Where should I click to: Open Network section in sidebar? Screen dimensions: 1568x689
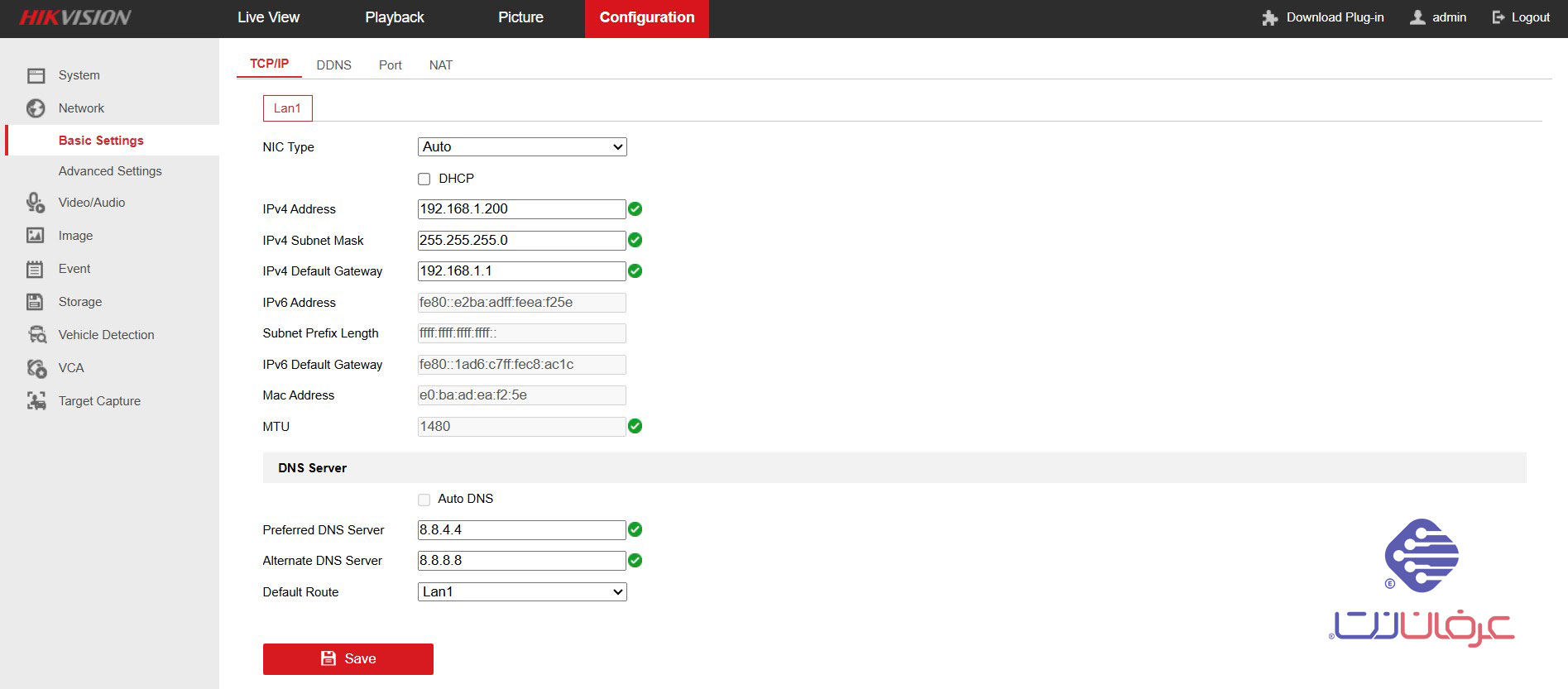81,108
